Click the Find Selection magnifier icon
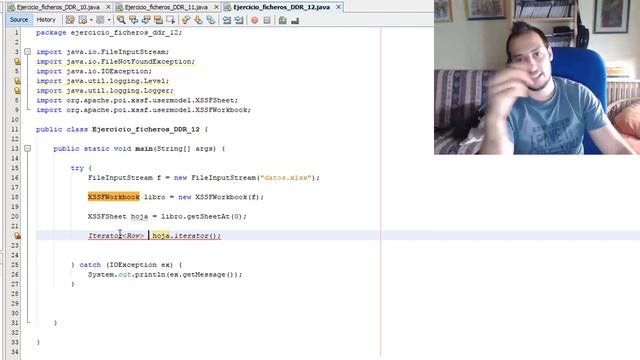 coord(121,20)
